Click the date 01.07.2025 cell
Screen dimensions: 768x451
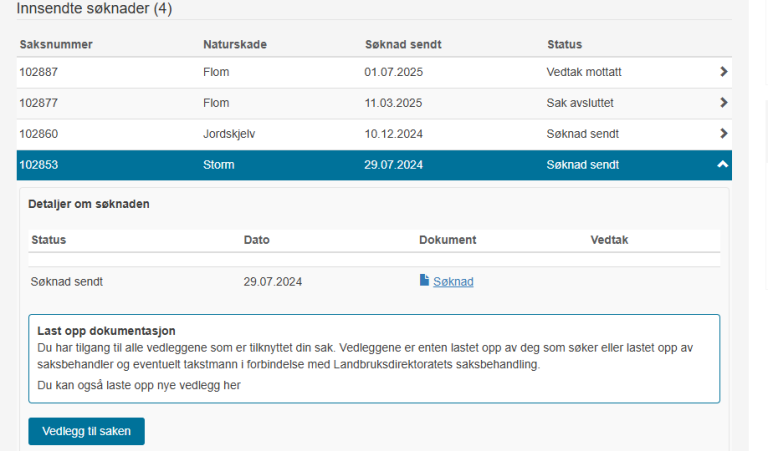pyautogui.click(x=393, y=72)
